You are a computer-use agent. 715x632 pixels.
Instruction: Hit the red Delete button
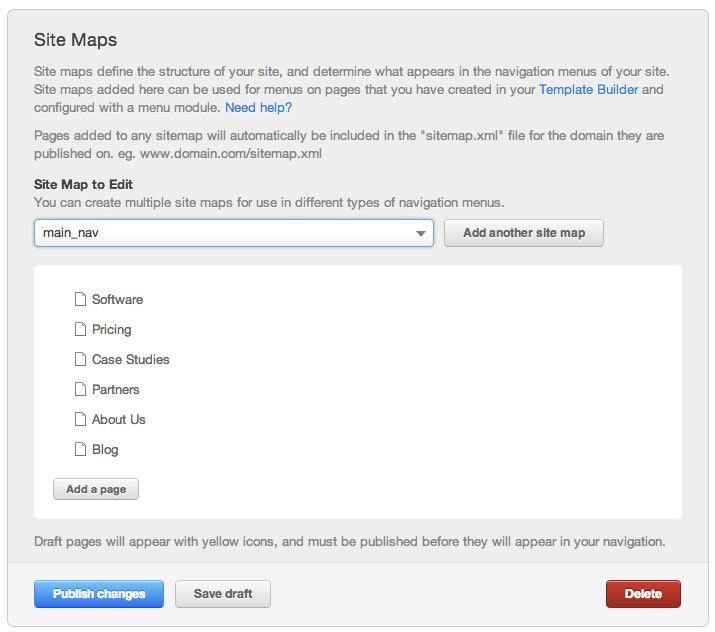tap(643, 594)
